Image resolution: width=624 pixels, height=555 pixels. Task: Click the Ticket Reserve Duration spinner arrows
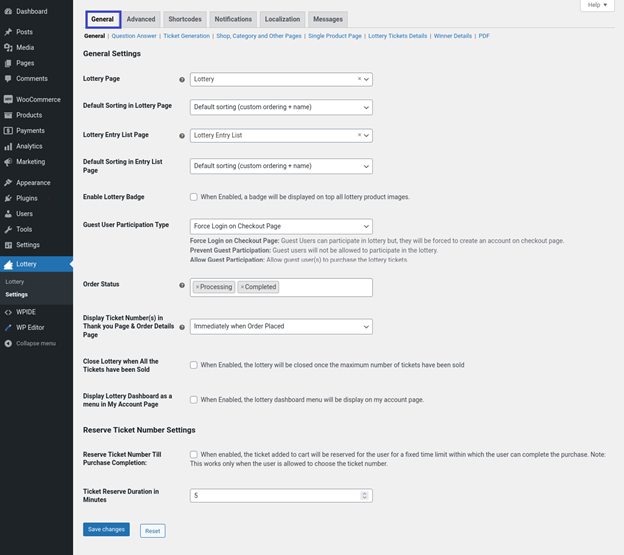coord(364,496)
